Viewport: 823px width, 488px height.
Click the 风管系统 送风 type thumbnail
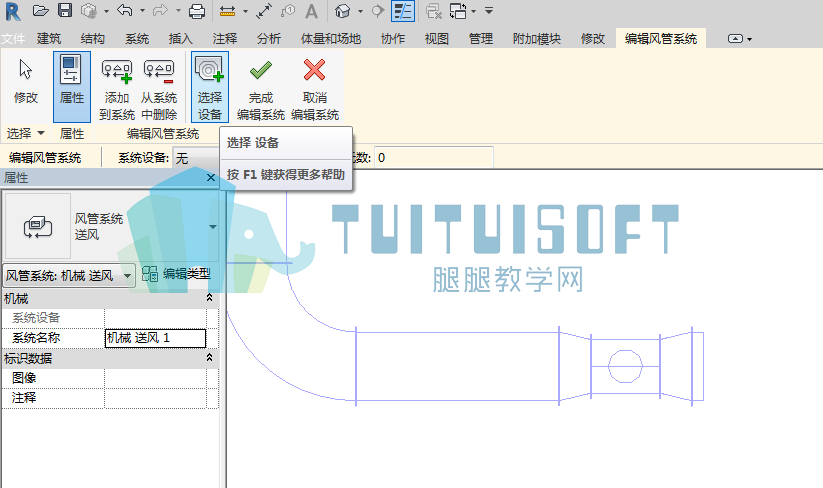pos(38,226)
